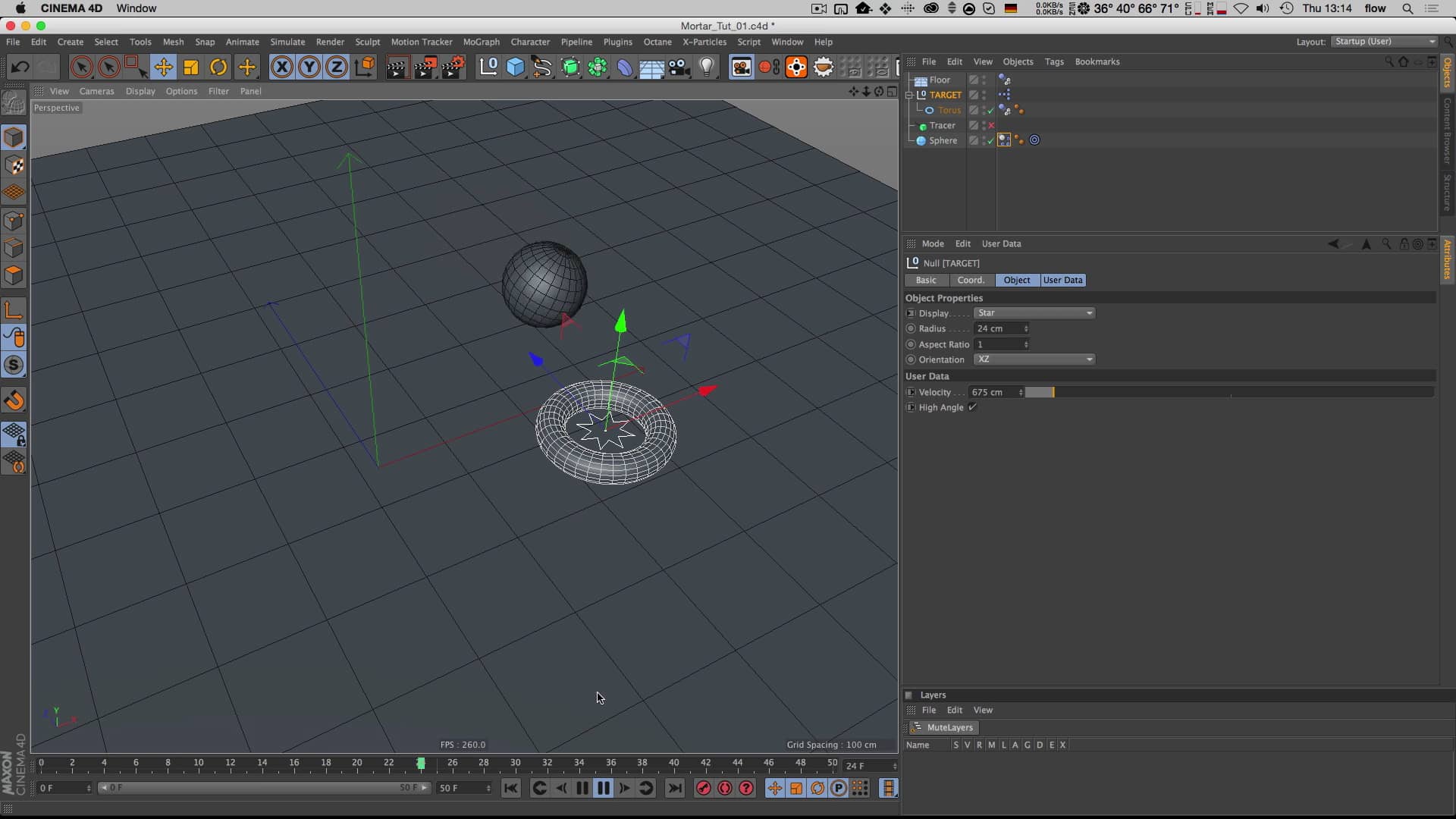Disable the Torus green checkmark toggle
This screenshot has width=1456, height=819.
pos(990,110)
